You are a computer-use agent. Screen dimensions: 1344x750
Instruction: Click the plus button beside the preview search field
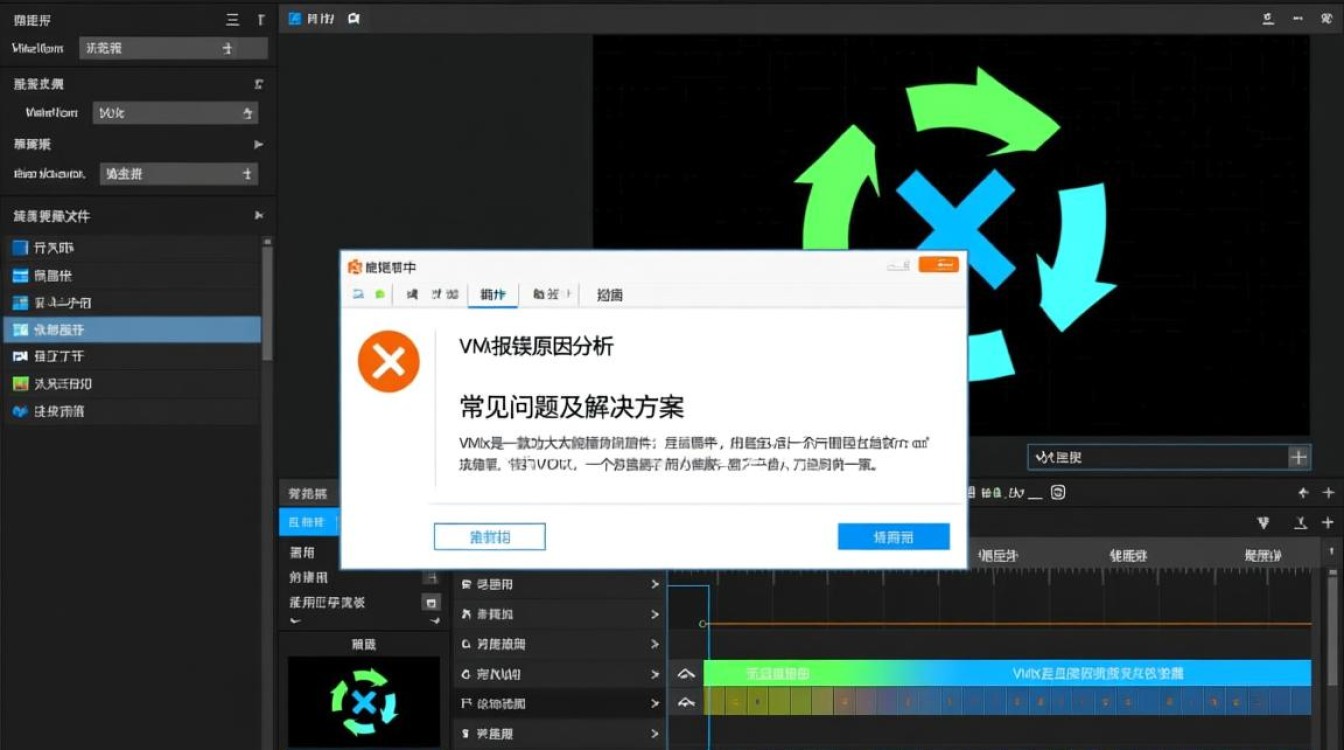(1298, 457)
